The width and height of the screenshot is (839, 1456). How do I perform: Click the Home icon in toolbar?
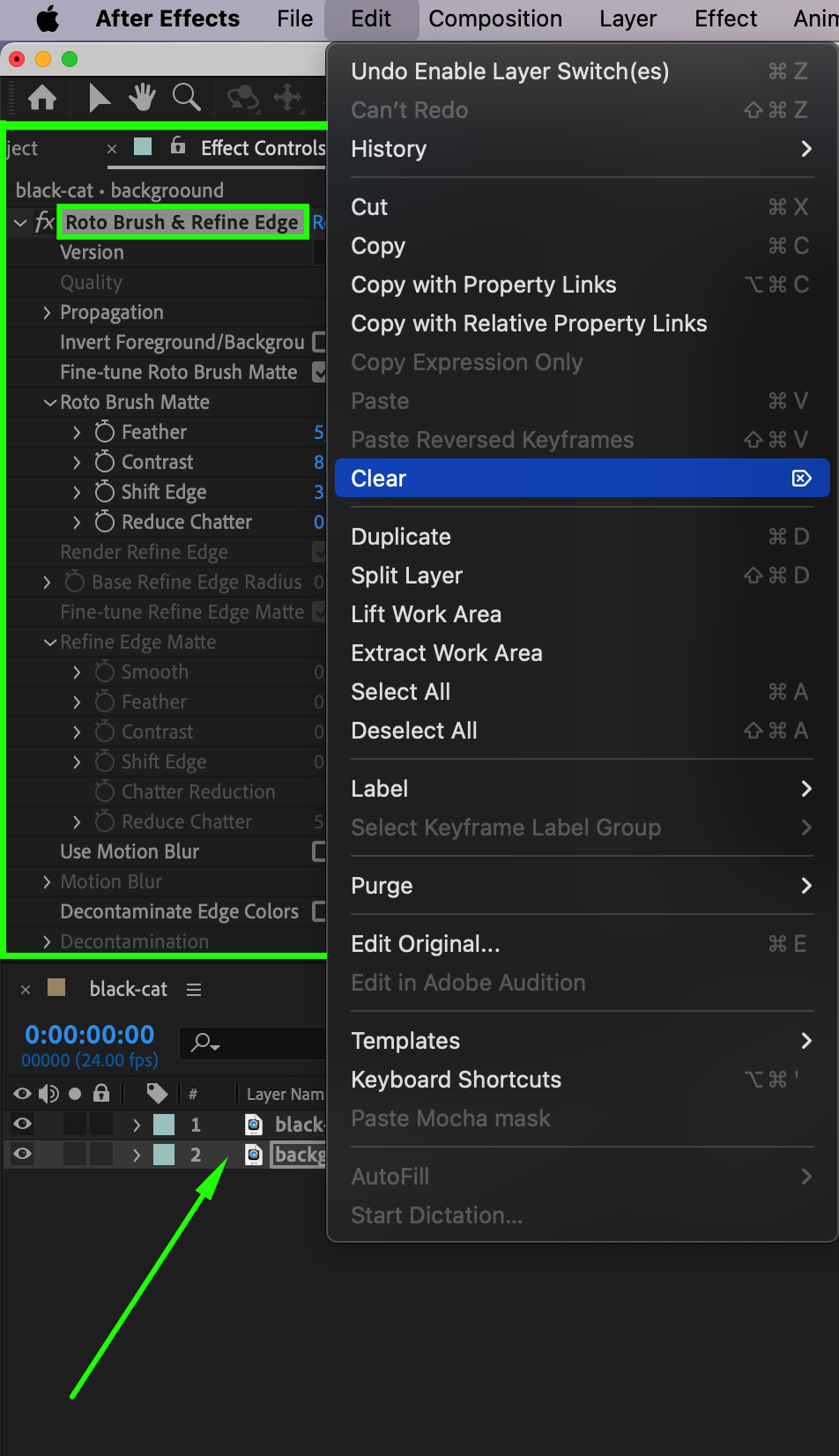41,97
